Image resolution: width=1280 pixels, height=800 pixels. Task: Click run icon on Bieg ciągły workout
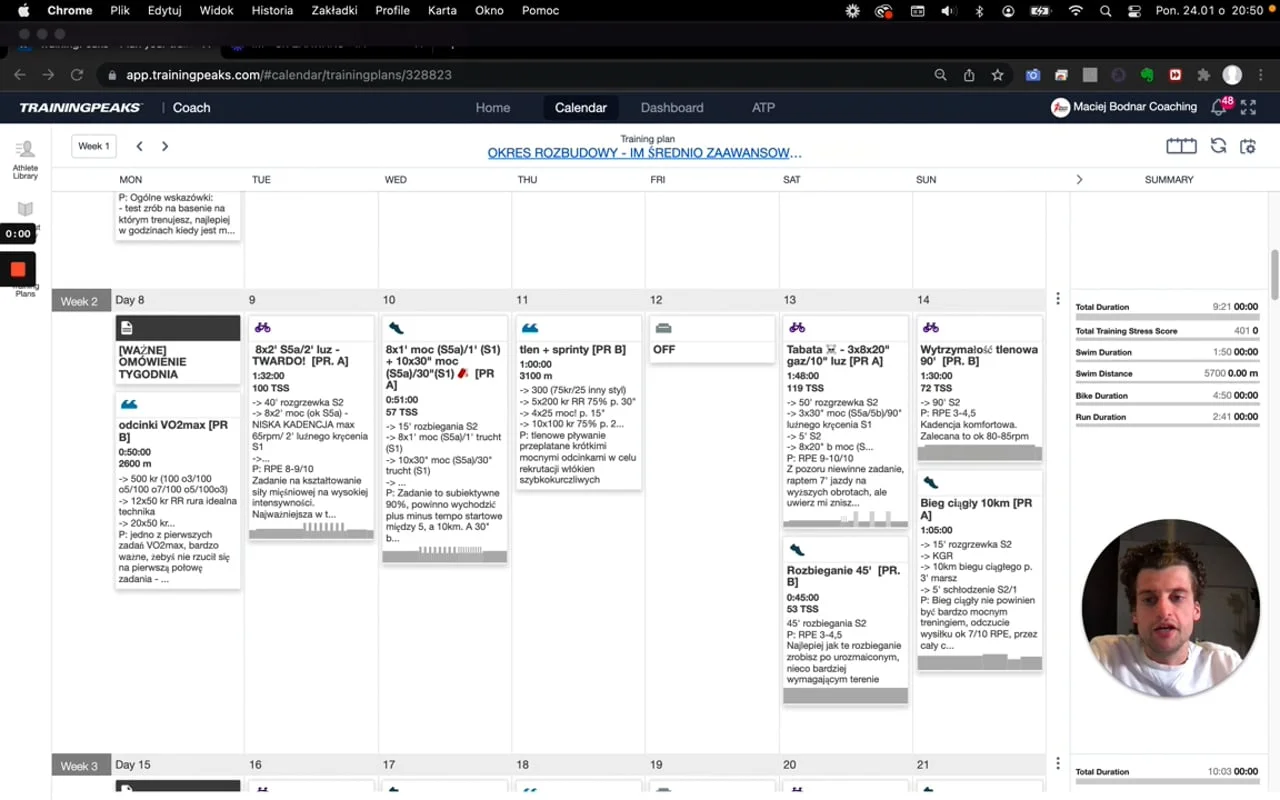[931, 482]
